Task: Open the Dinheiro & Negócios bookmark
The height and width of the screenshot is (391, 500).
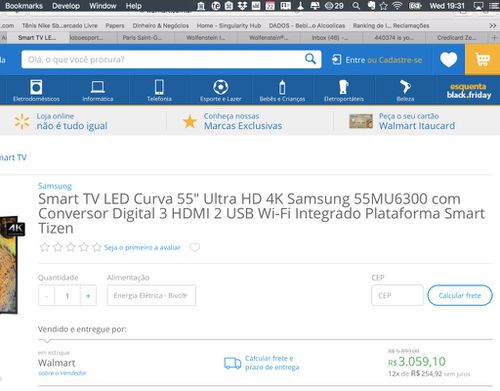Action: click(x=160, y=26)
